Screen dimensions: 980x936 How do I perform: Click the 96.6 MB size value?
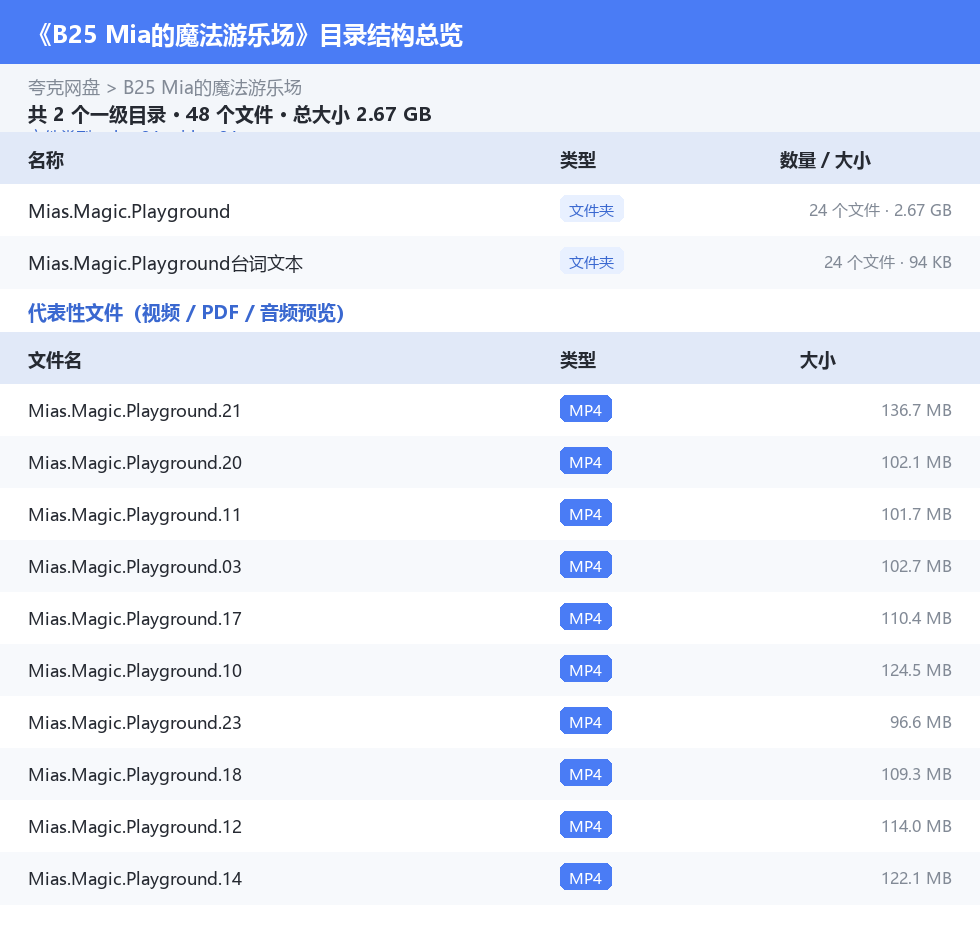tap(921, 721)
